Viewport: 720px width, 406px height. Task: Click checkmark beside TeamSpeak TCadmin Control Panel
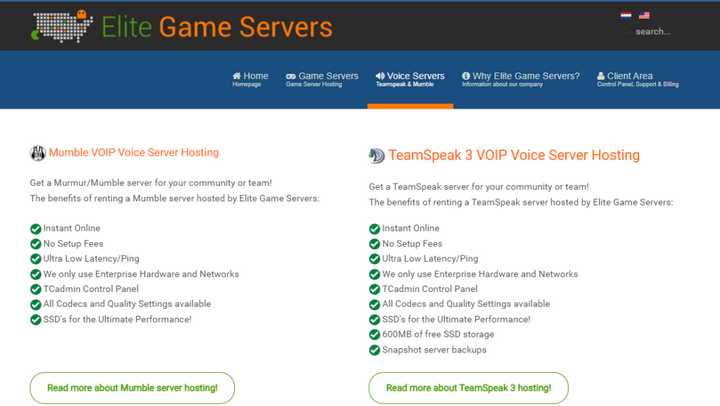coord(375,290)
